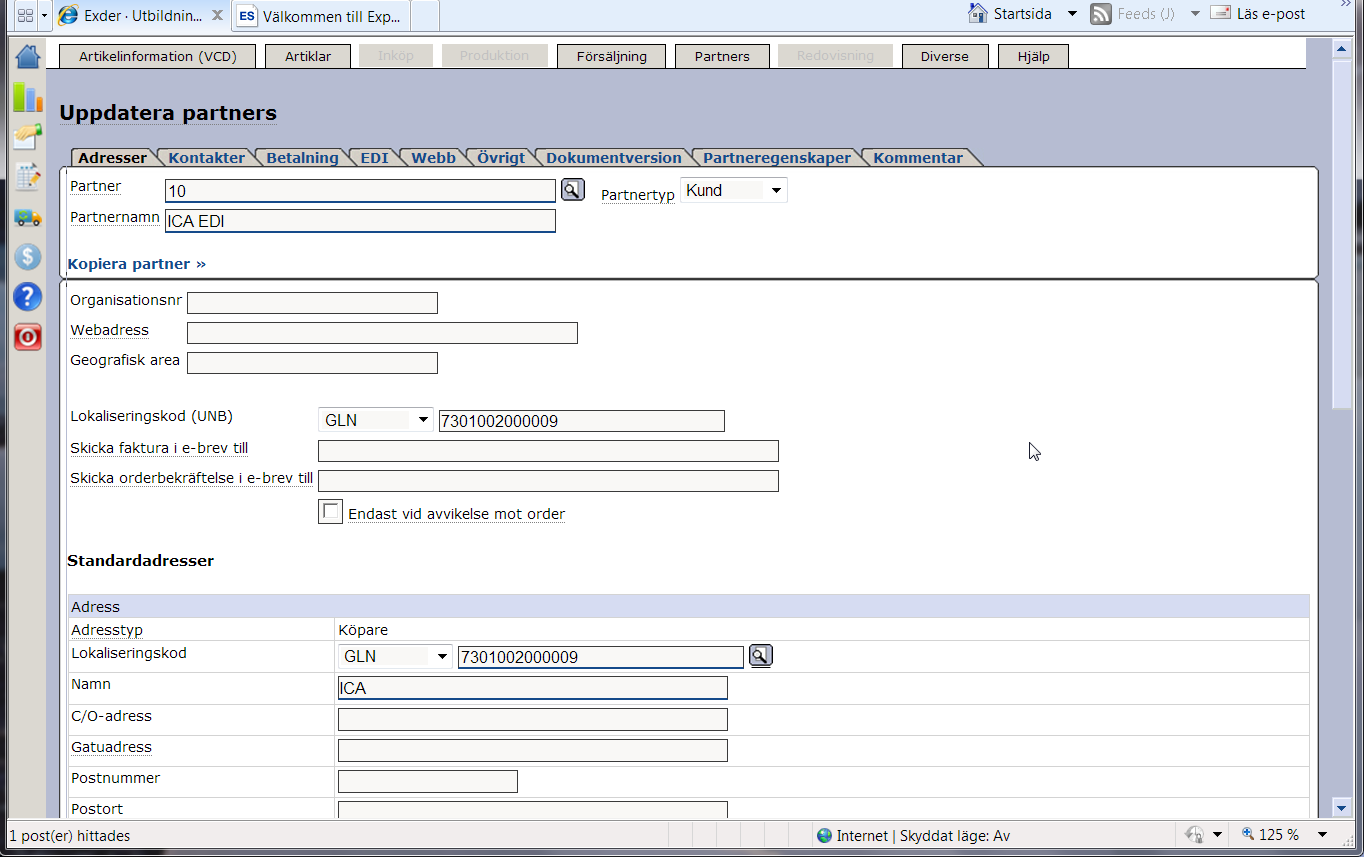Open the Försäljning menu

[x=612, y=56]
